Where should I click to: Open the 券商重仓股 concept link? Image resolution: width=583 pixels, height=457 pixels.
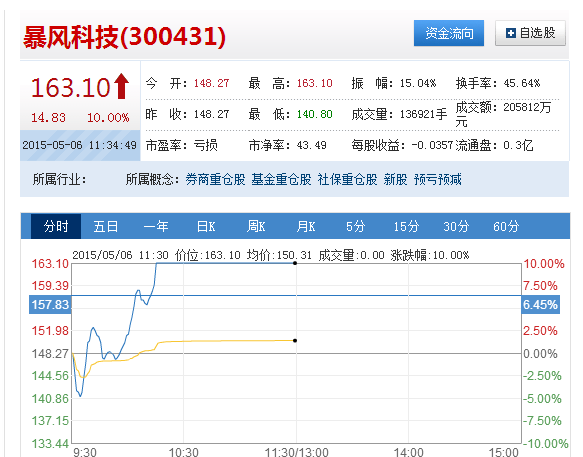(x=215, y=180)
